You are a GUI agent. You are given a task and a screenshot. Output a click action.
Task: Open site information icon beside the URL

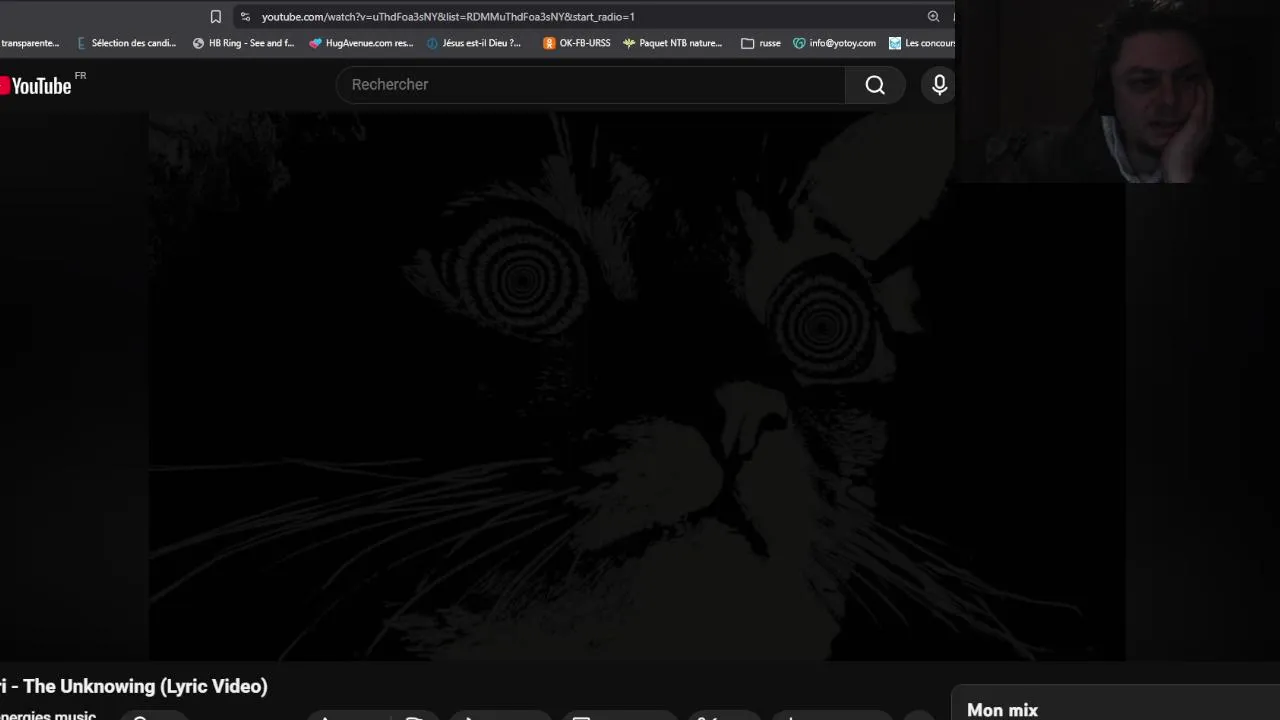click(245, 16)
